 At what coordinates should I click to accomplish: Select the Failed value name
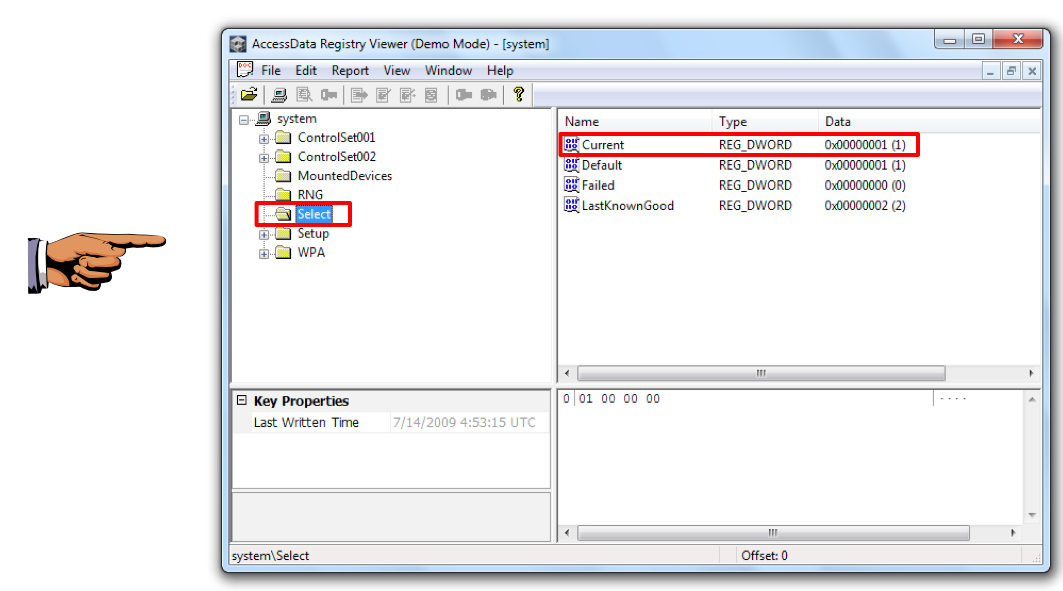(x=598, y=186)
